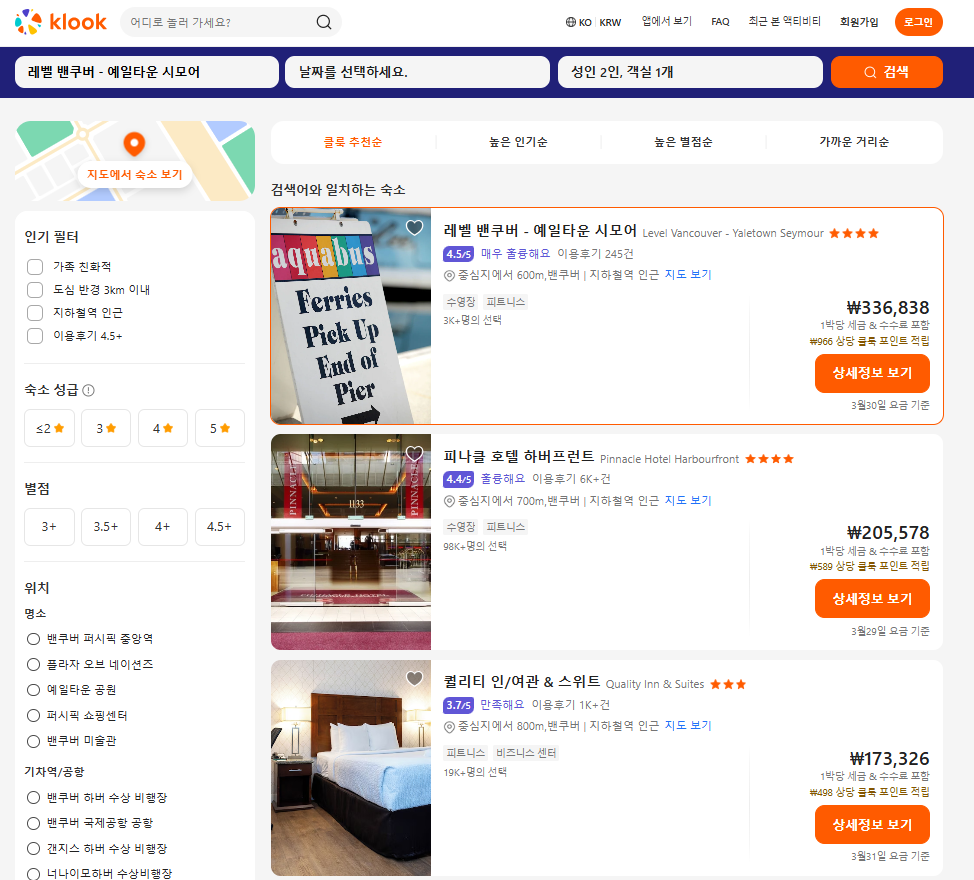This screenshot has width=974, height=880.
Task: Check the 지하철역 인근 filter
Action: coord(35,313)
